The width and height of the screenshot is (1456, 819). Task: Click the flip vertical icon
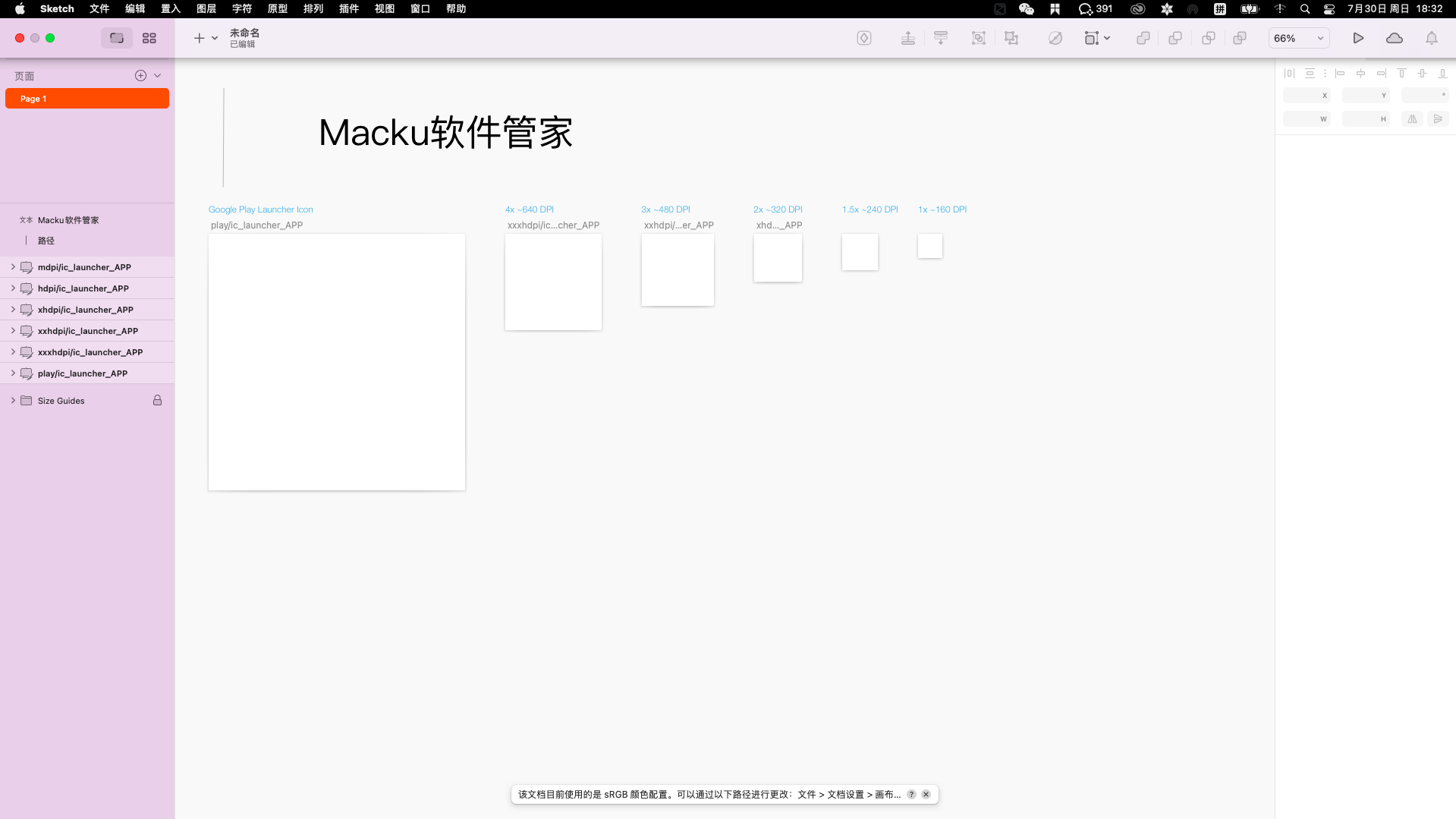click(1438, 119)
